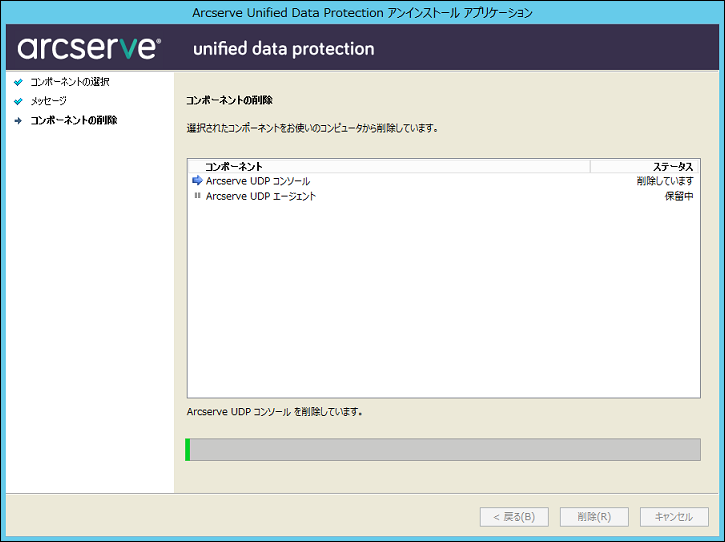Click the blue arrow icon for Arcserve UDP コンソール

(197, 180)
